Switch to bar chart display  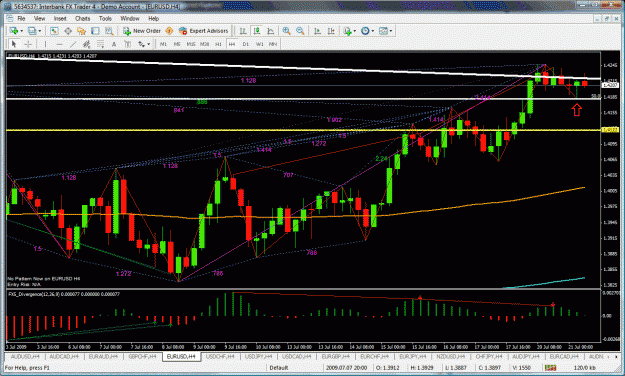click(x=243, y=31)
